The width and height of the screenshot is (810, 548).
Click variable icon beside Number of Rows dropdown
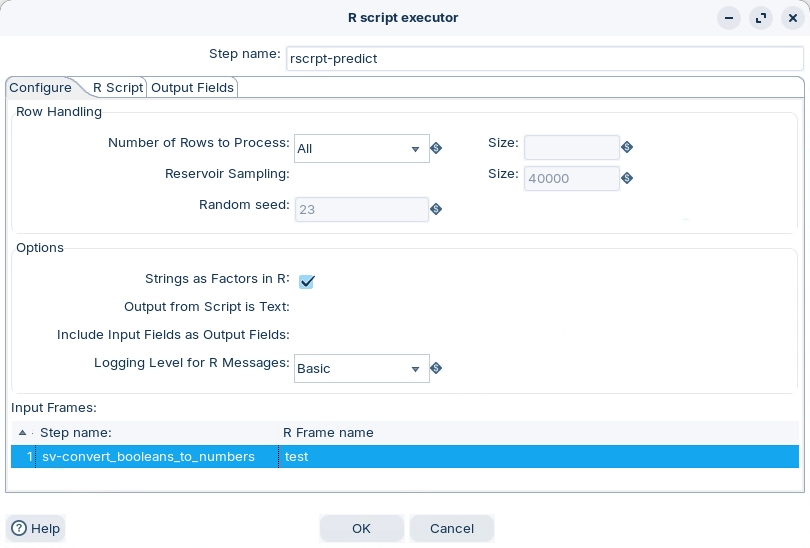tap(436, 149)
